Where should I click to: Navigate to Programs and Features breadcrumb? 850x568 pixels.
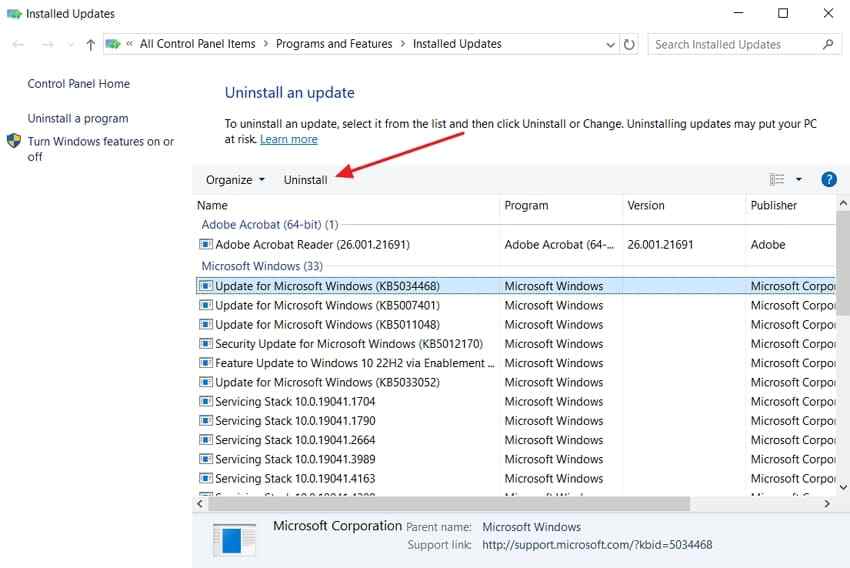(334, 44)
